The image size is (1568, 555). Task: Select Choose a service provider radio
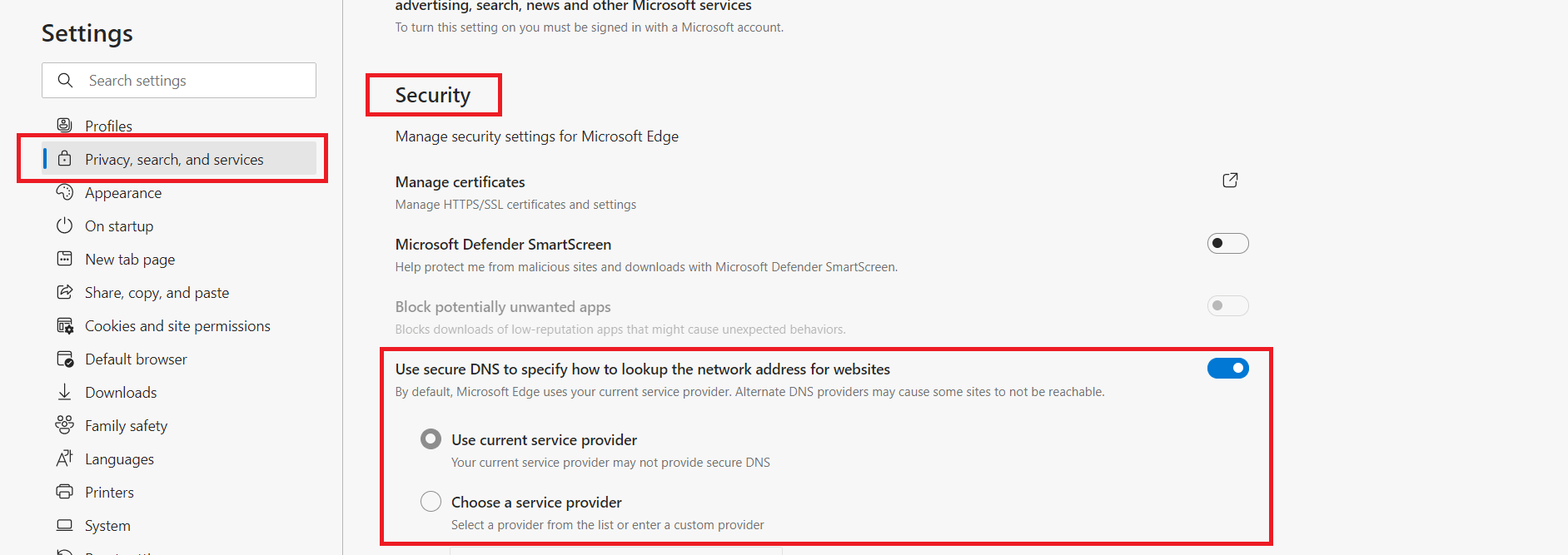[431, 502]
